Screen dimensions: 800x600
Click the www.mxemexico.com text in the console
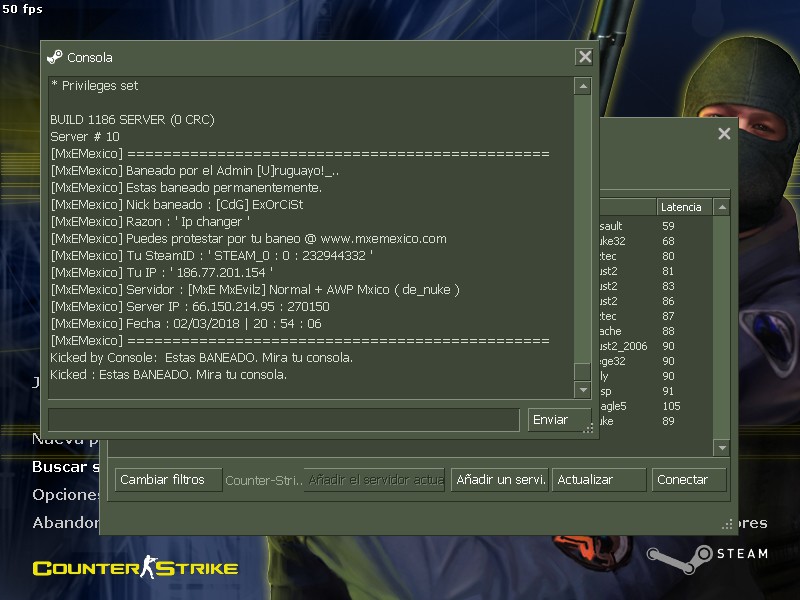click(383, 239)
